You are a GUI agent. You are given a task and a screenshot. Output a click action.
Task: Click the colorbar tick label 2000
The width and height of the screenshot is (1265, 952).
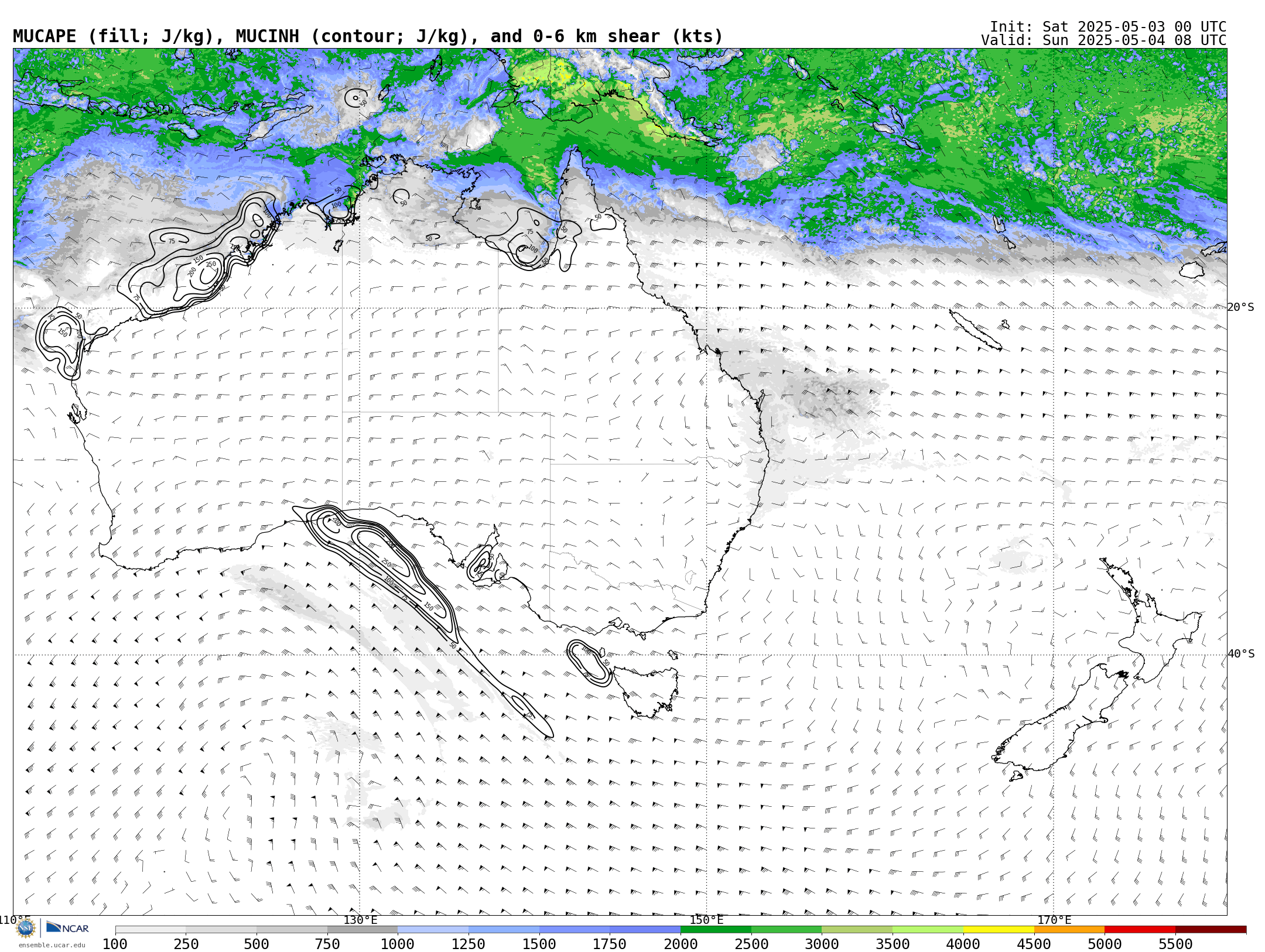point(681,944)
